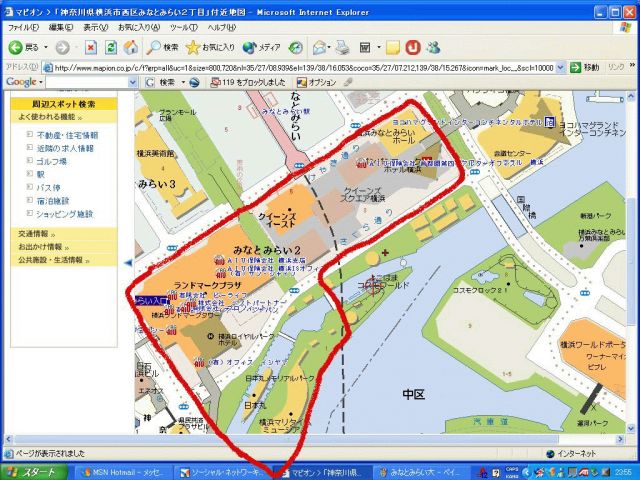Open the Google 検索 button dropdown arrow

183,82
